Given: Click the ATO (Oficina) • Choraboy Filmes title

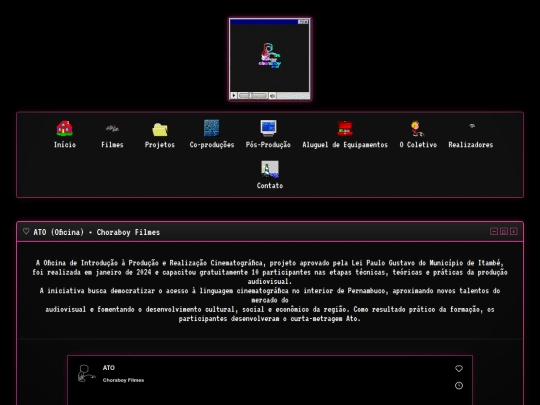Looking at the screenshot, I should click(96, 232).
